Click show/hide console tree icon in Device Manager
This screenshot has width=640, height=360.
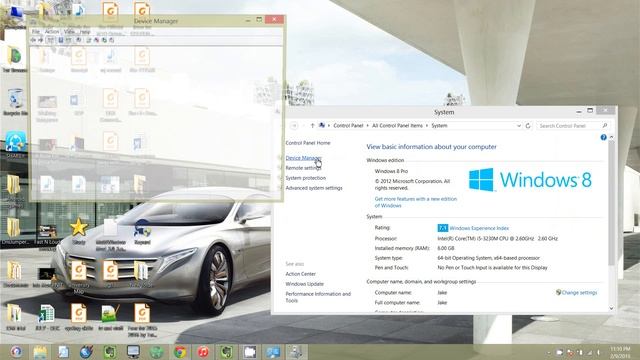(50, 40)
